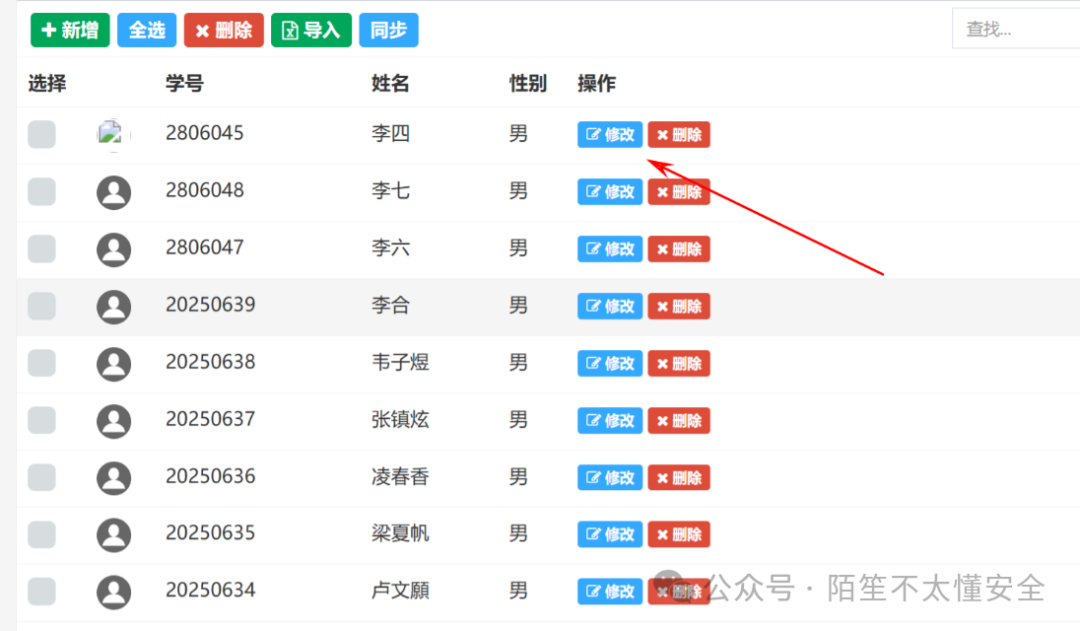The height and width of the screenshot is (631, 1080).
Task: Click the 姓名 column header
Action: pos(389,84)
